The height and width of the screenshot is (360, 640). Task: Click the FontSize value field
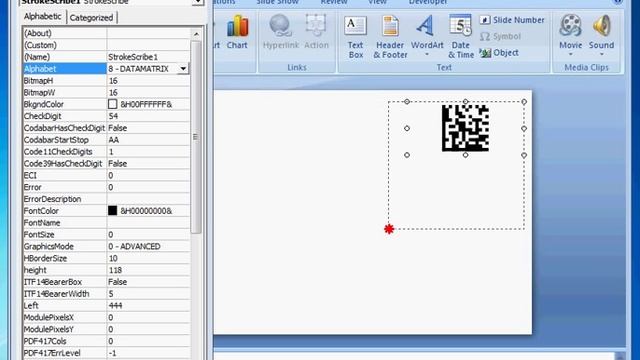point(148,234)
